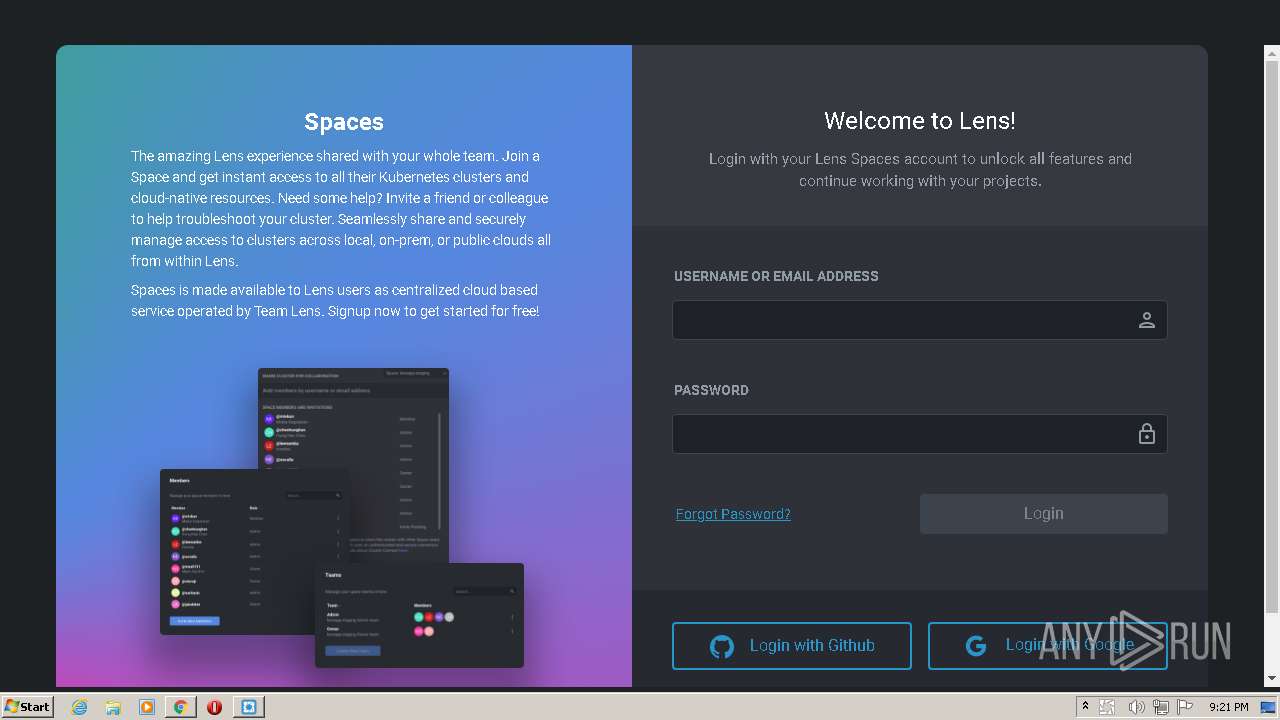
Task: Click the page scrollbar down arrow
Action: pyautogui.click(x=1272, y=679)
